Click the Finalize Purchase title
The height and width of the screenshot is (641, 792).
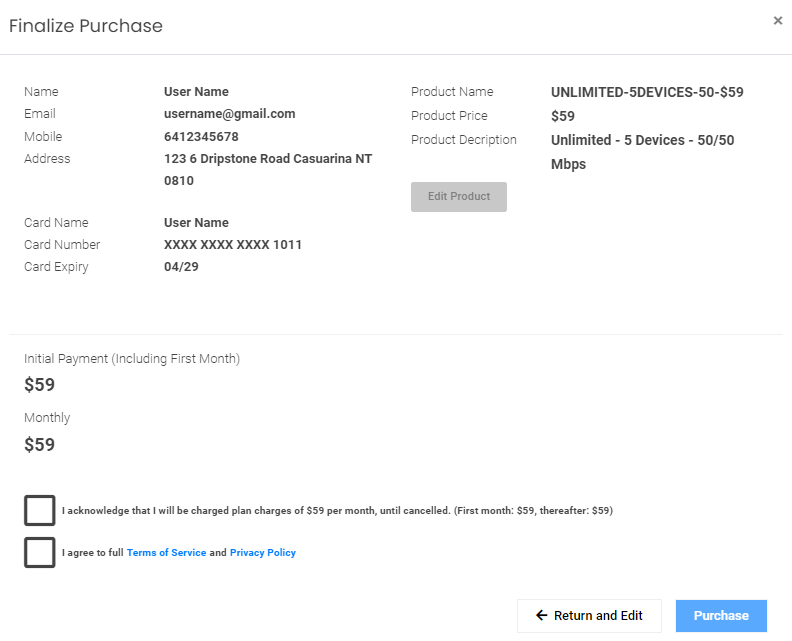coord(86,26)
